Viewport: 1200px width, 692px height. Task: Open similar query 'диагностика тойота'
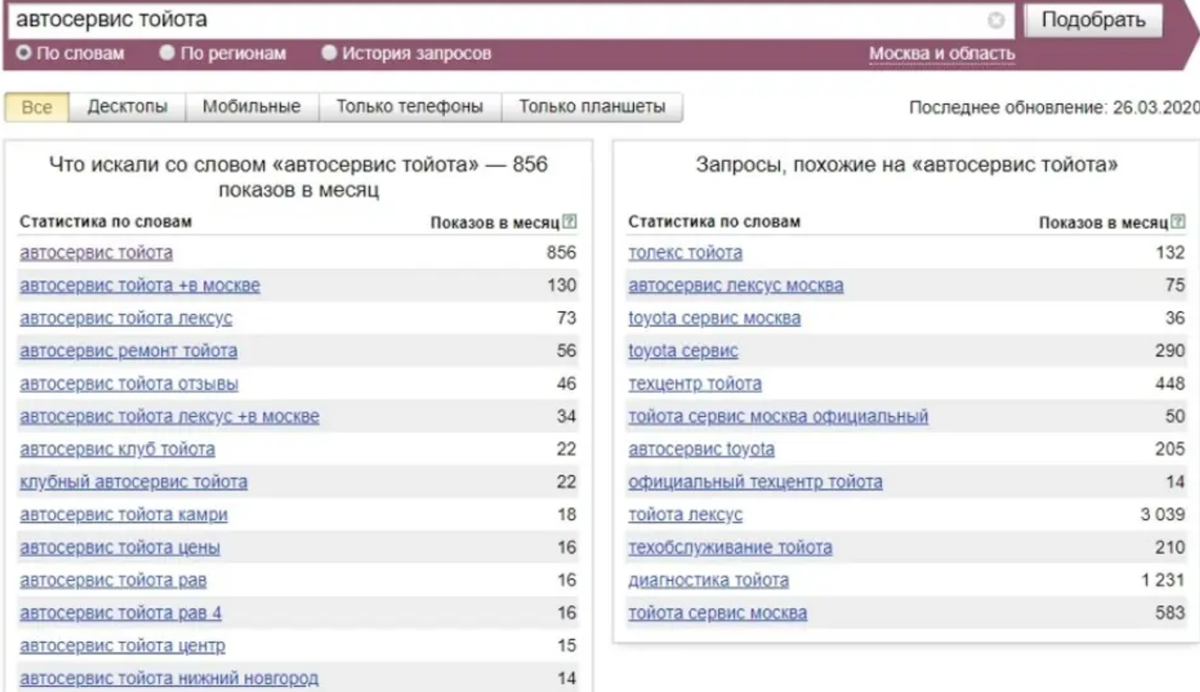(708, 581)
